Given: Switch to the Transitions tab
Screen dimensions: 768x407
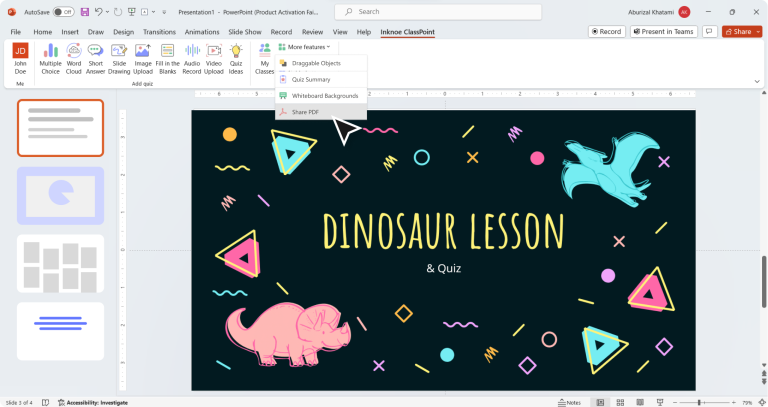Looking at the screenshot, I should coord(159,32).
